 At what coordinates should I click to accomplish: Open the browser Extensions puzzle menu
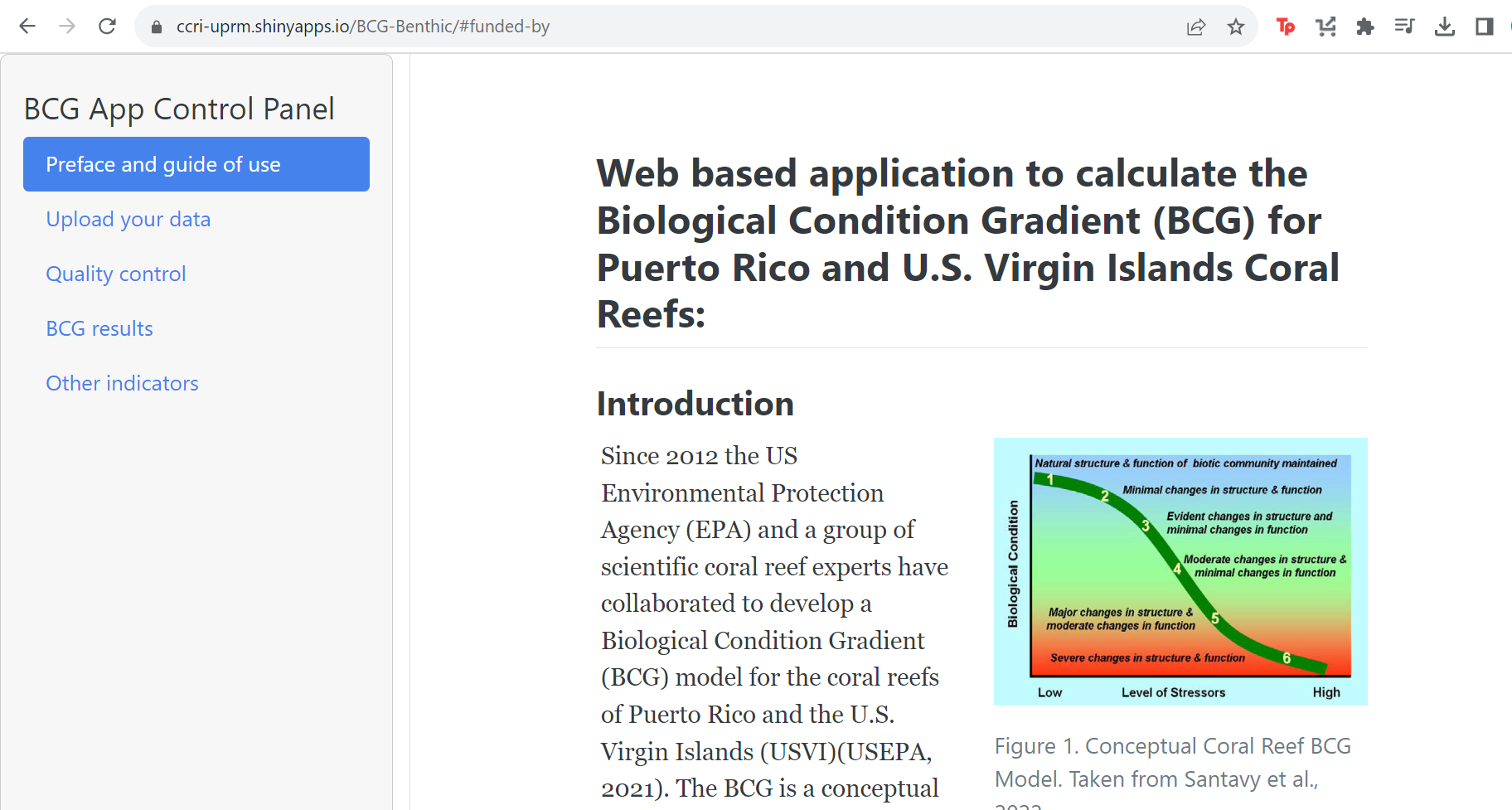[x=1365, y=26]
